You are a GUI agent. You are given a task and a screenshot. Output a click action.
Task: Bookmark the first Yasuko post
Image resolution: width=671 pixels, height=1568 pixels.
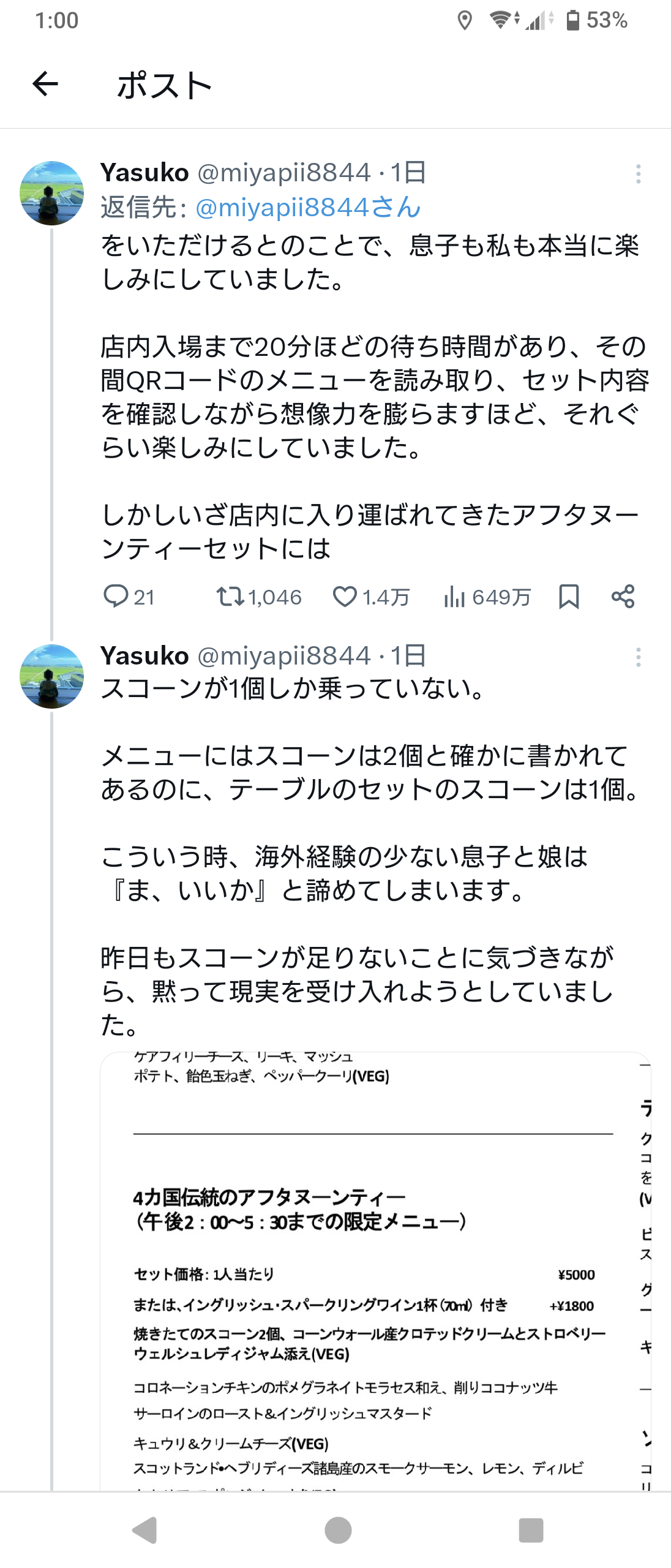pyautogui.click(x=569, y=596)
